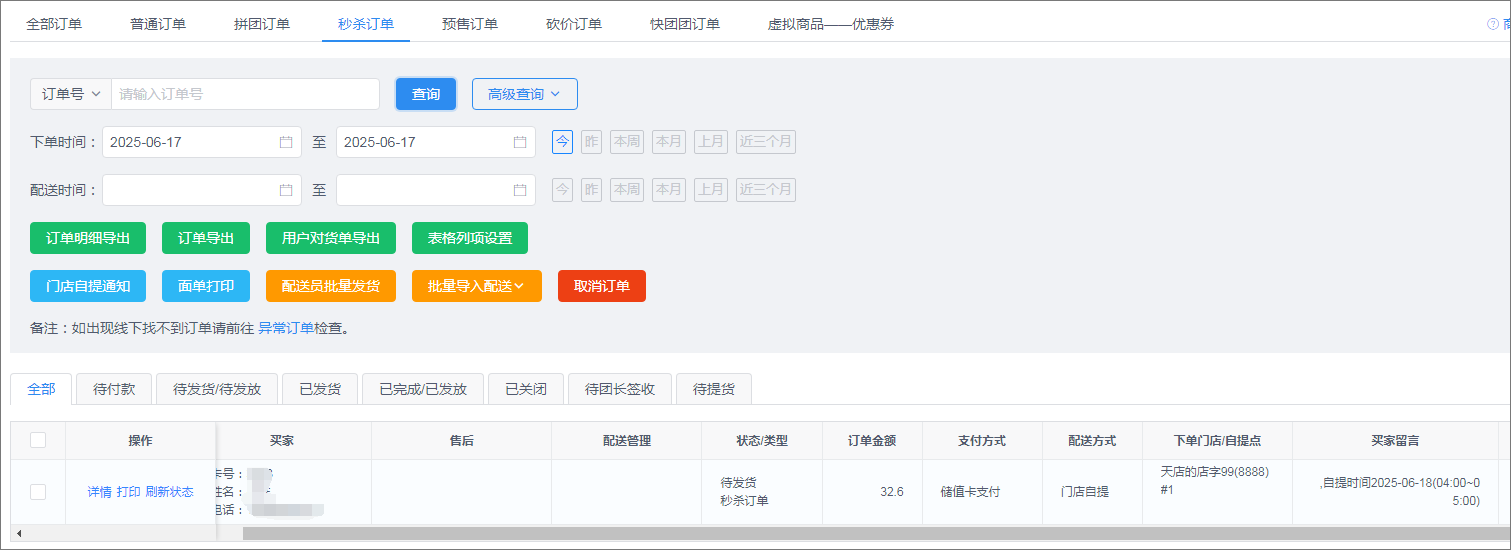1511x550 pixels.
Task: Select 近三个月 shortcut for 下单时间
Action: tap(766, 142)
